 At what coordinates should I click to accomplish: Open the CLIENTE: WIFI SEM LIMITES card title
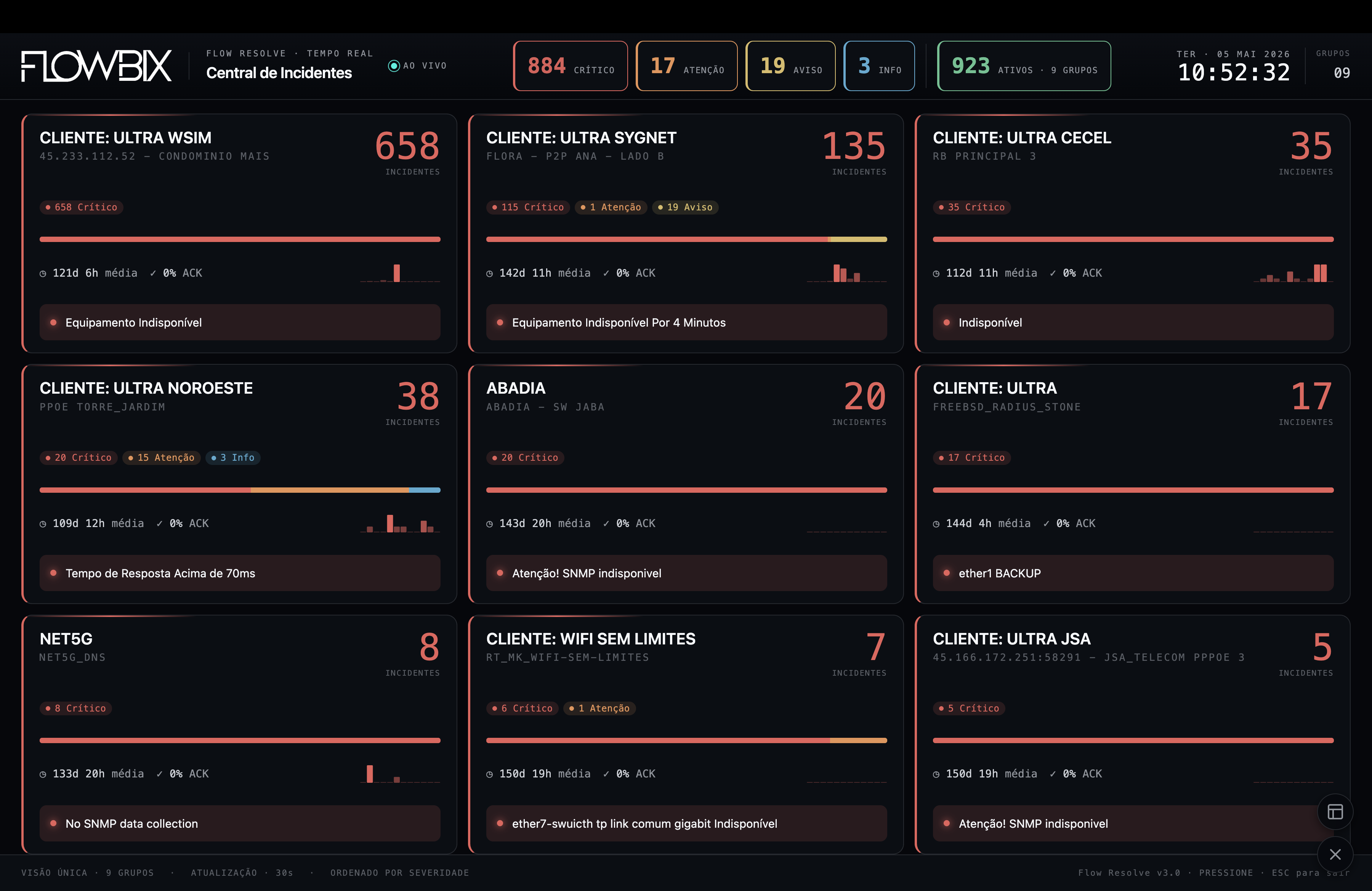591,639
